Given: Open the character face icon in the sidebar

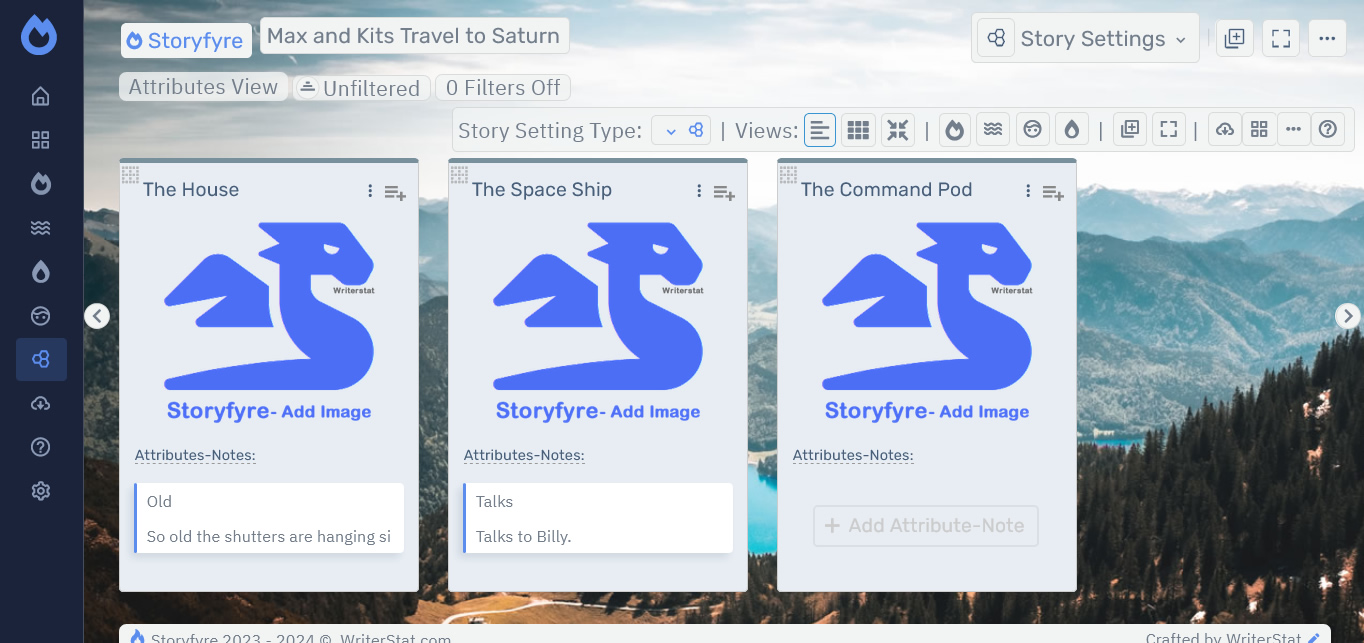Looking at the screenshot, I should [40, 315].
